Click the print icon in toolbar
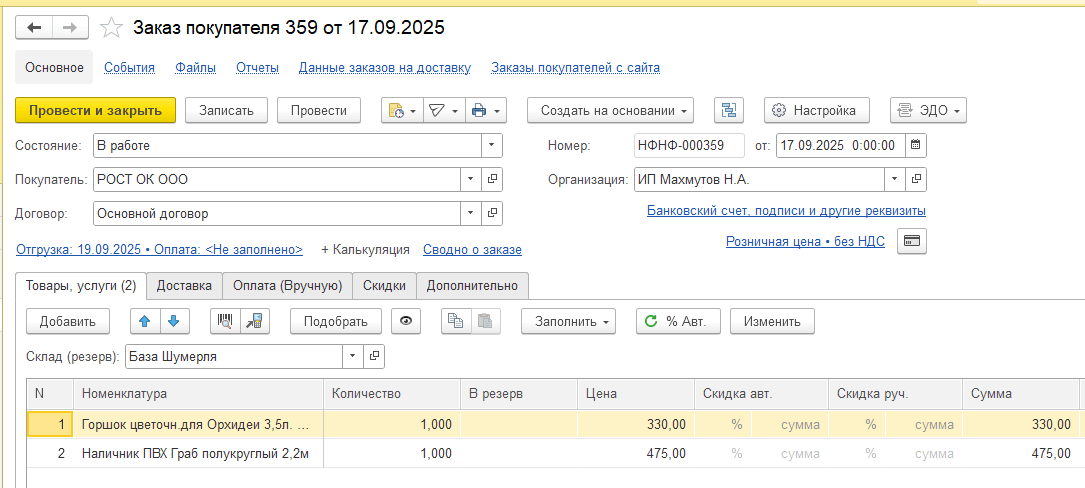The height and width of the screenshot is (488, 1085). pyautogui.click(x=479, y=110)
